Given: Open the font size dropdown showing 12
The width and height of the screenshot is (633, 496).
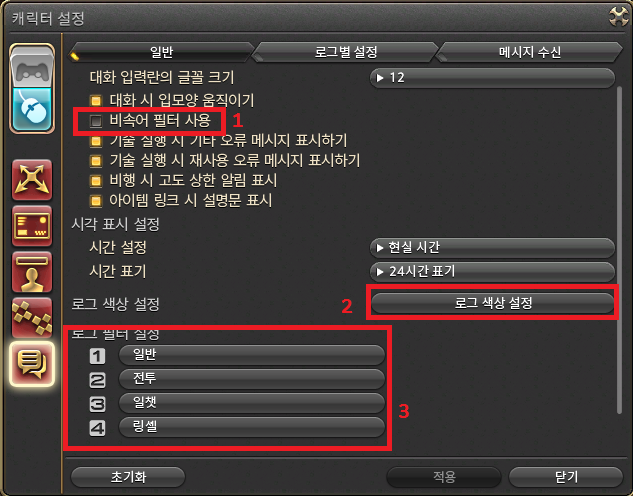Looking at the screenshot, I should coord(492,77).
